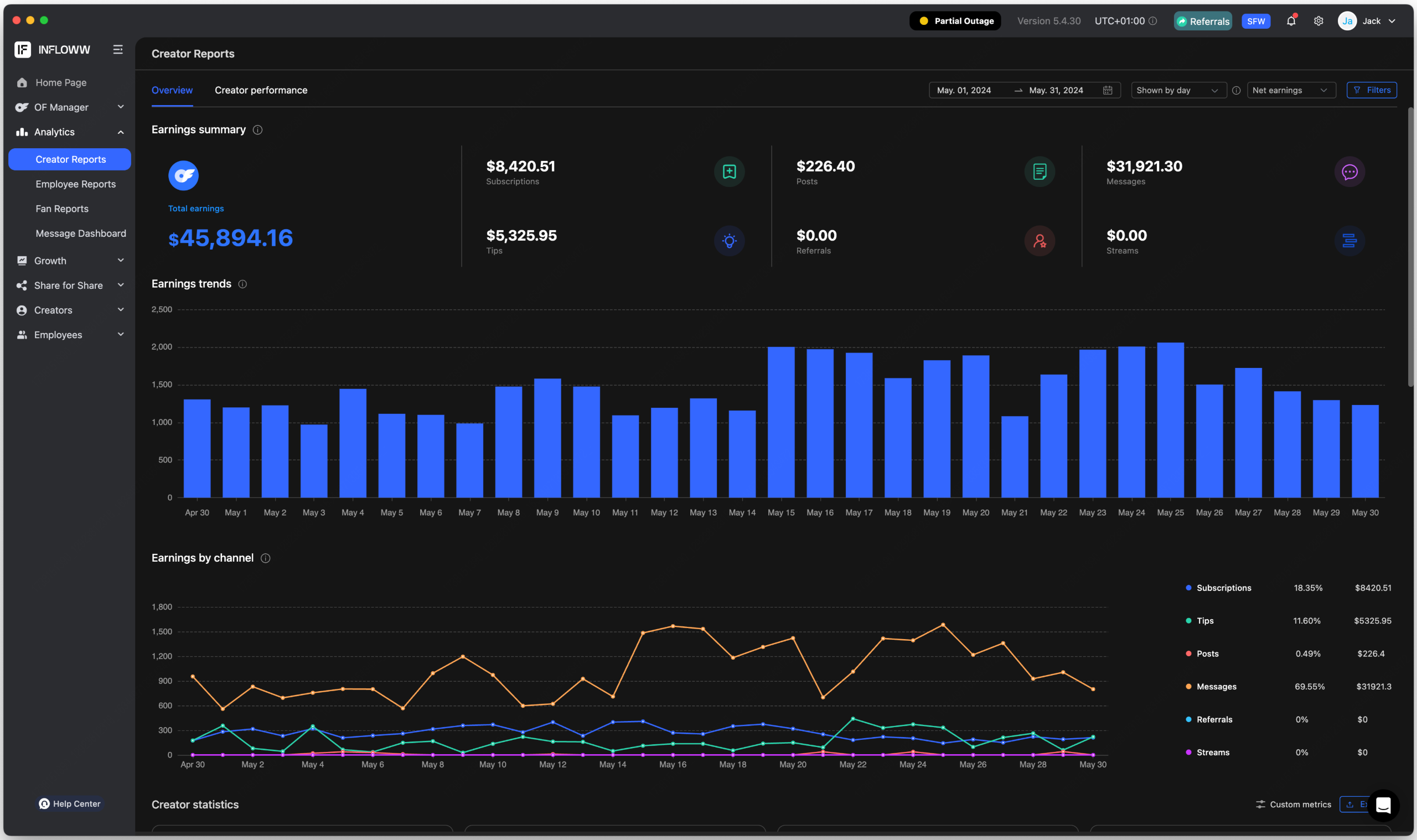The width and height of the screenshot is (1417, 840).
Task: Open Custom metrics settings
Action: pos(1293,805)
